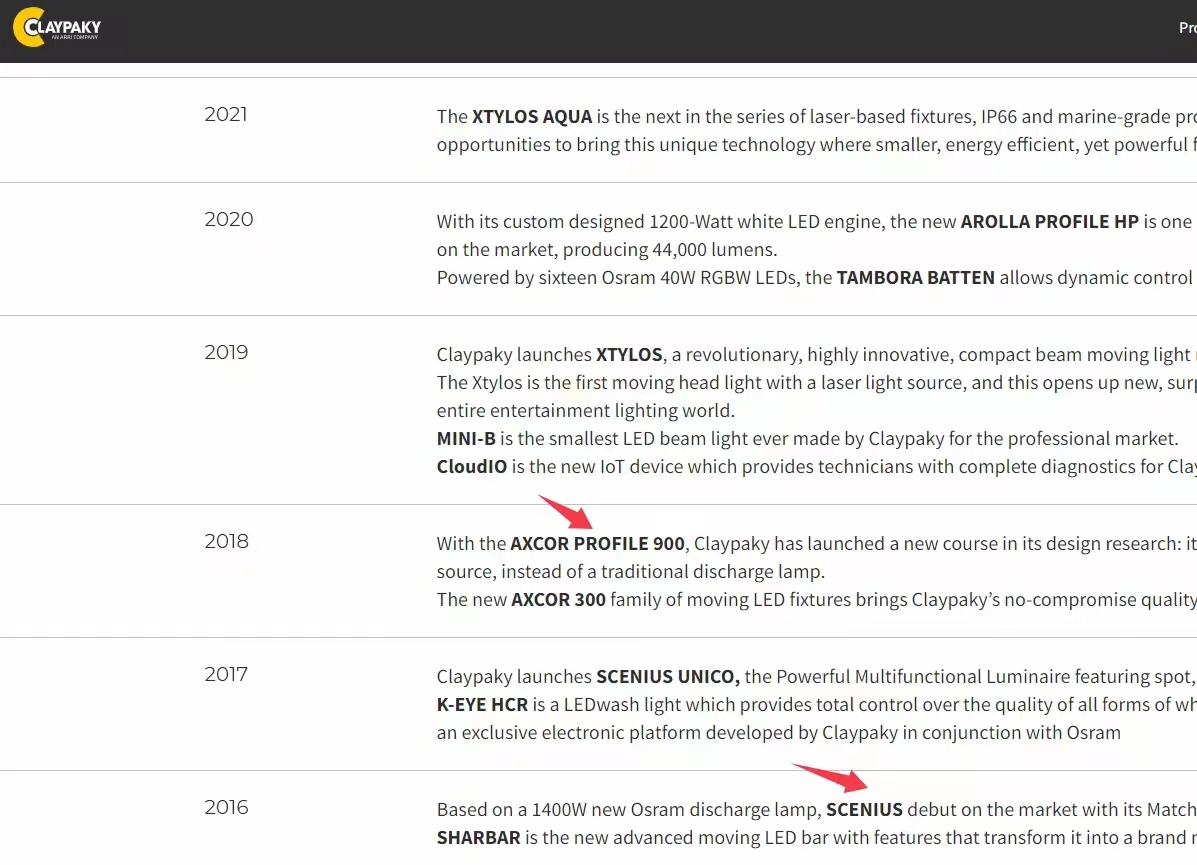Click the CloudIO product name
The width and height of the screenshot is (1197, 865).
click(x=472, y=467)
